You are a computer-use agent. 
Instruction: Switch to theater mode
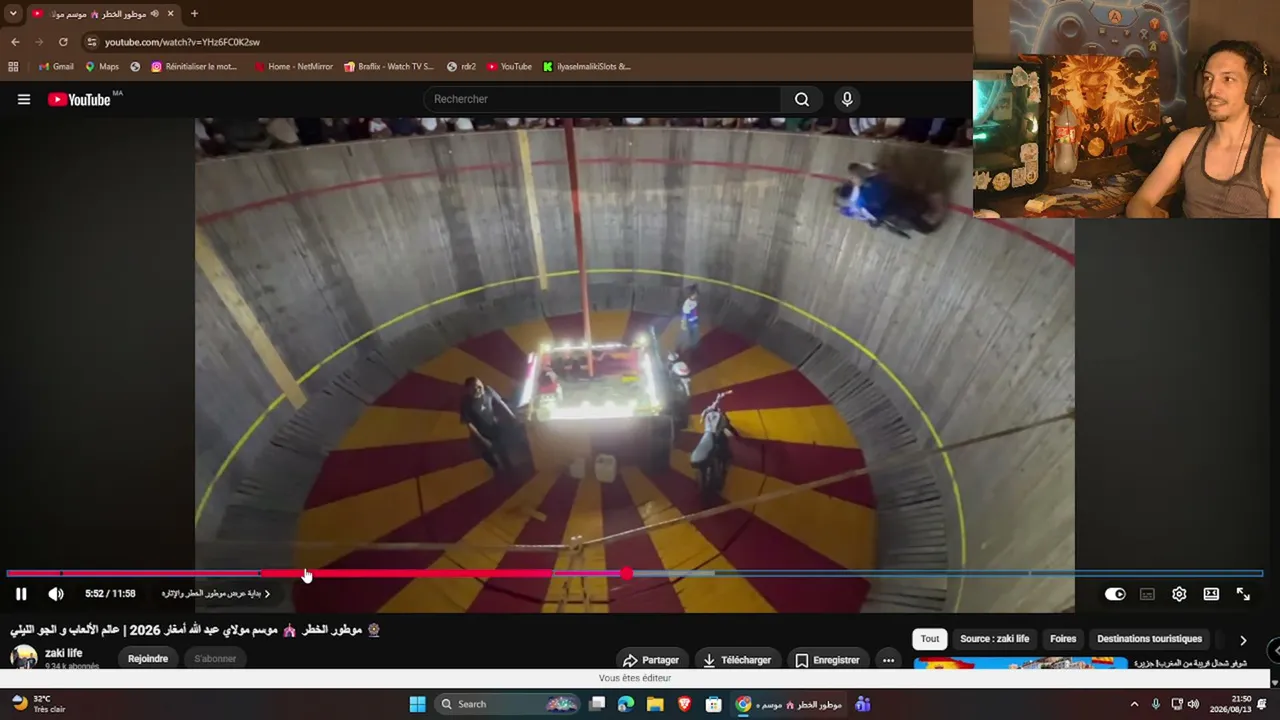point(1211,594)
